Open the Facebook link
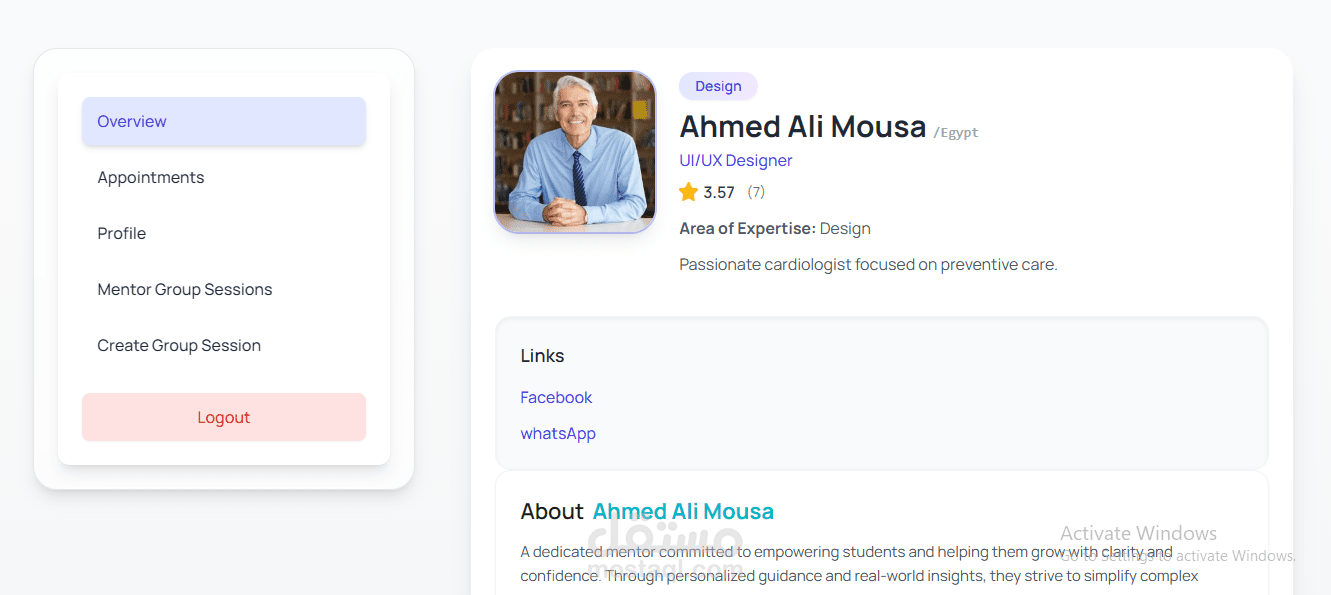The image size is (1331, 595). coord(556,398)
